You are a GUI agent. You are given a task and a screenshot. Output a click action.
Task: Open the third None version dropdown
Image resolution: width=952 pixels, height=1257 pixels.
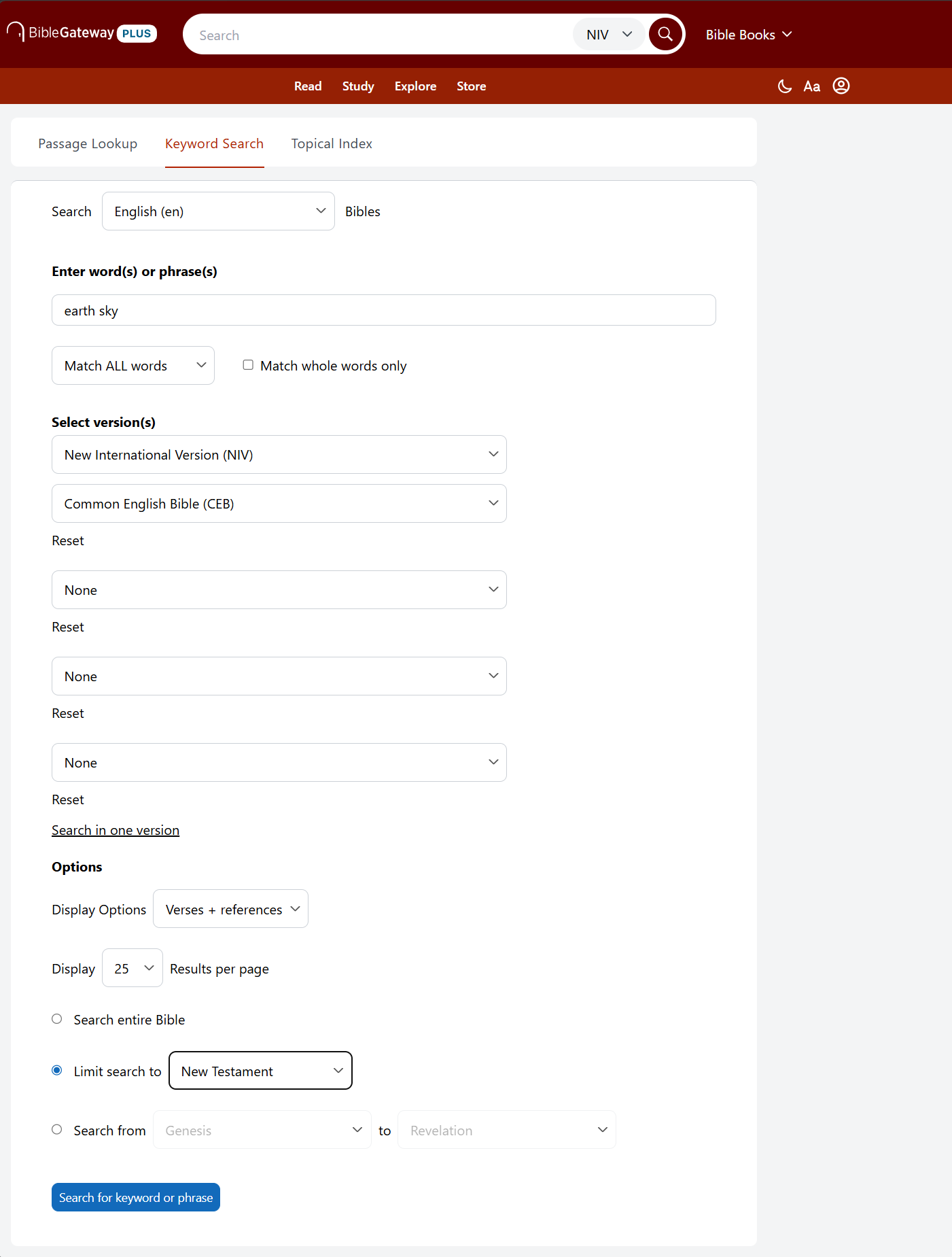pos(279,763)
